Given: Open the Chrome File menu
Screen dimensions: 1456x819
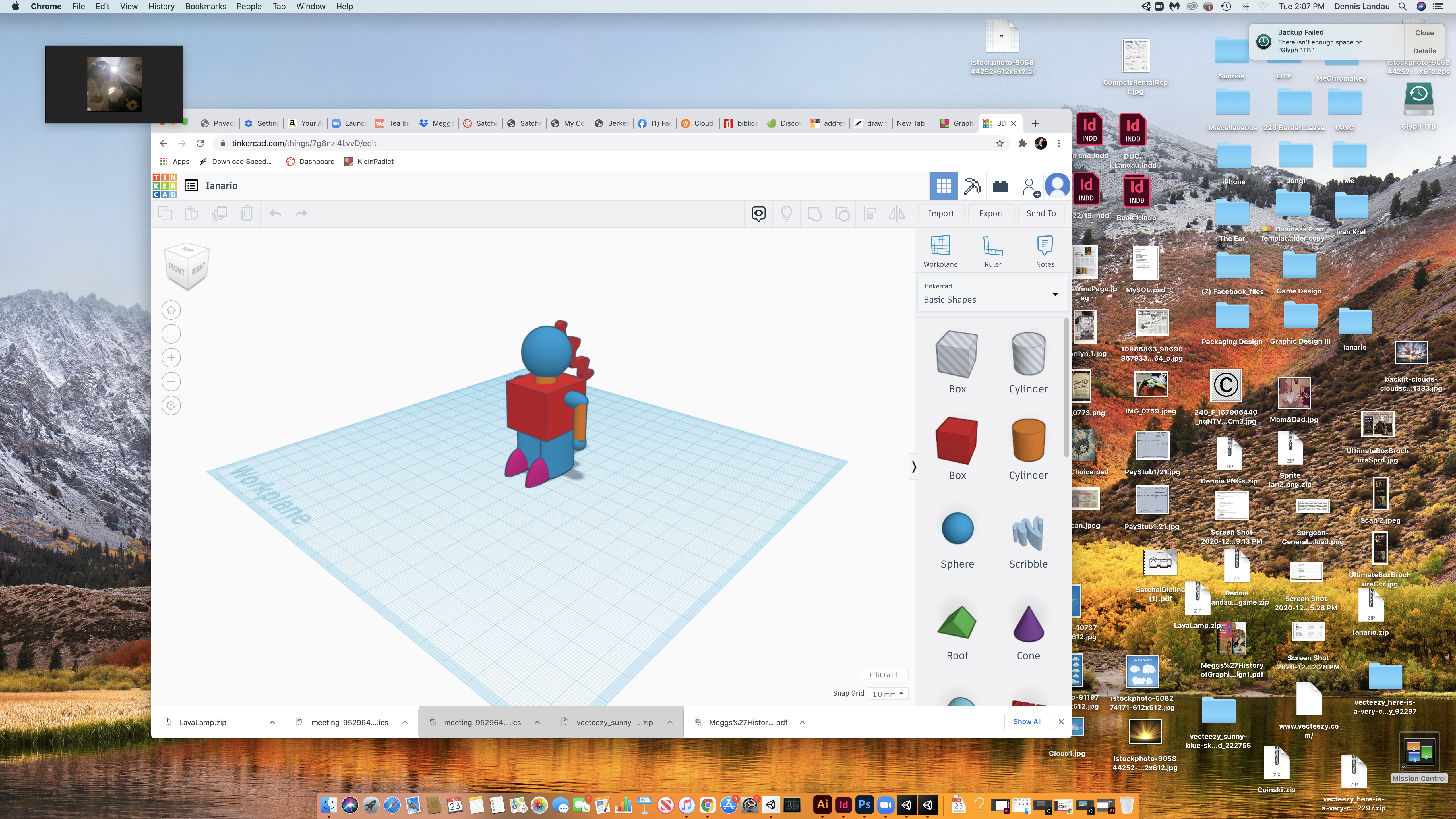Looking at the screenshot, I should pos(78,6).
